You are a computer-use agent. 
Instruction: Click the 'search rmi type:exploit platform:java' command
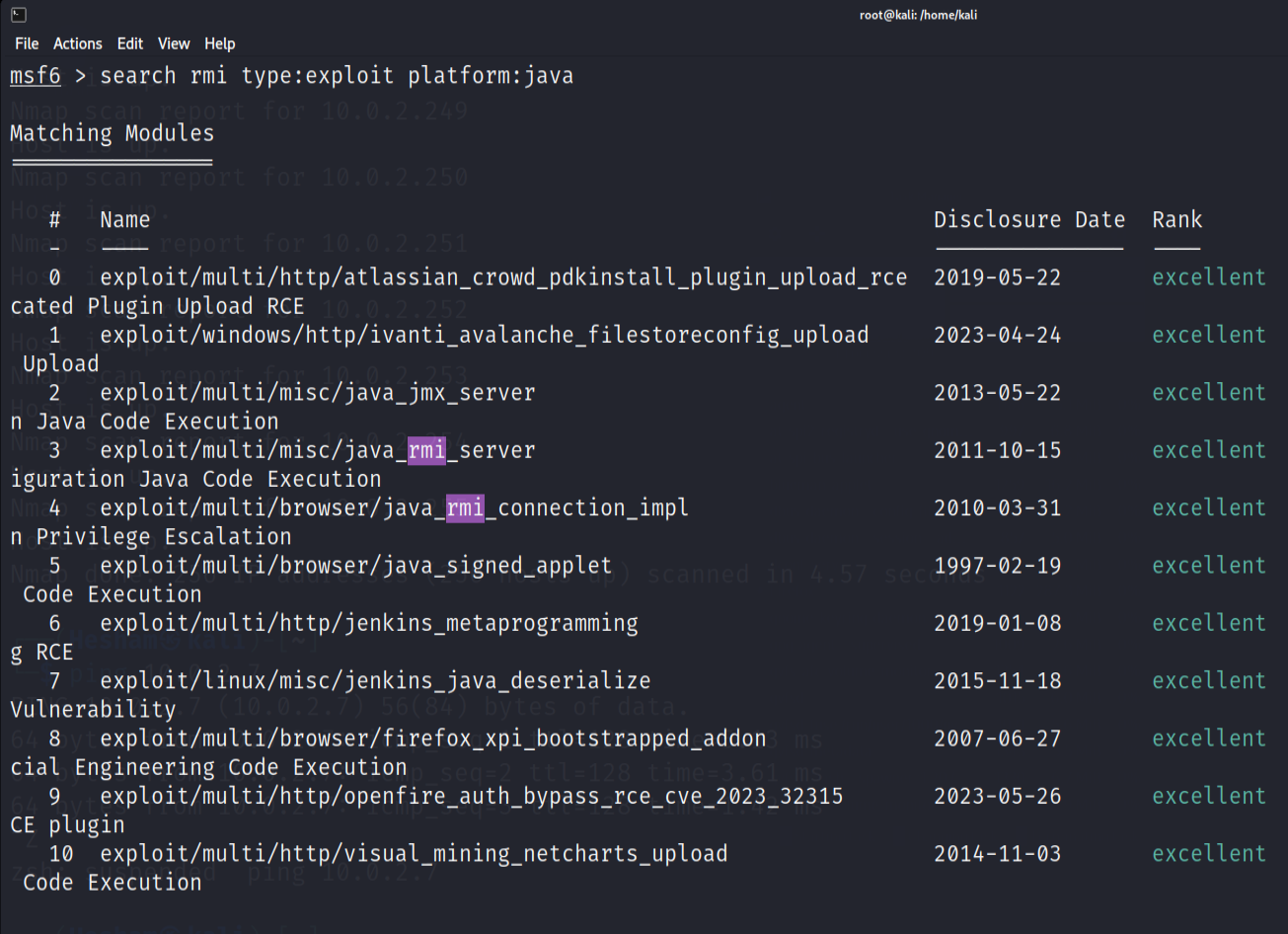(x=337, y=76)
